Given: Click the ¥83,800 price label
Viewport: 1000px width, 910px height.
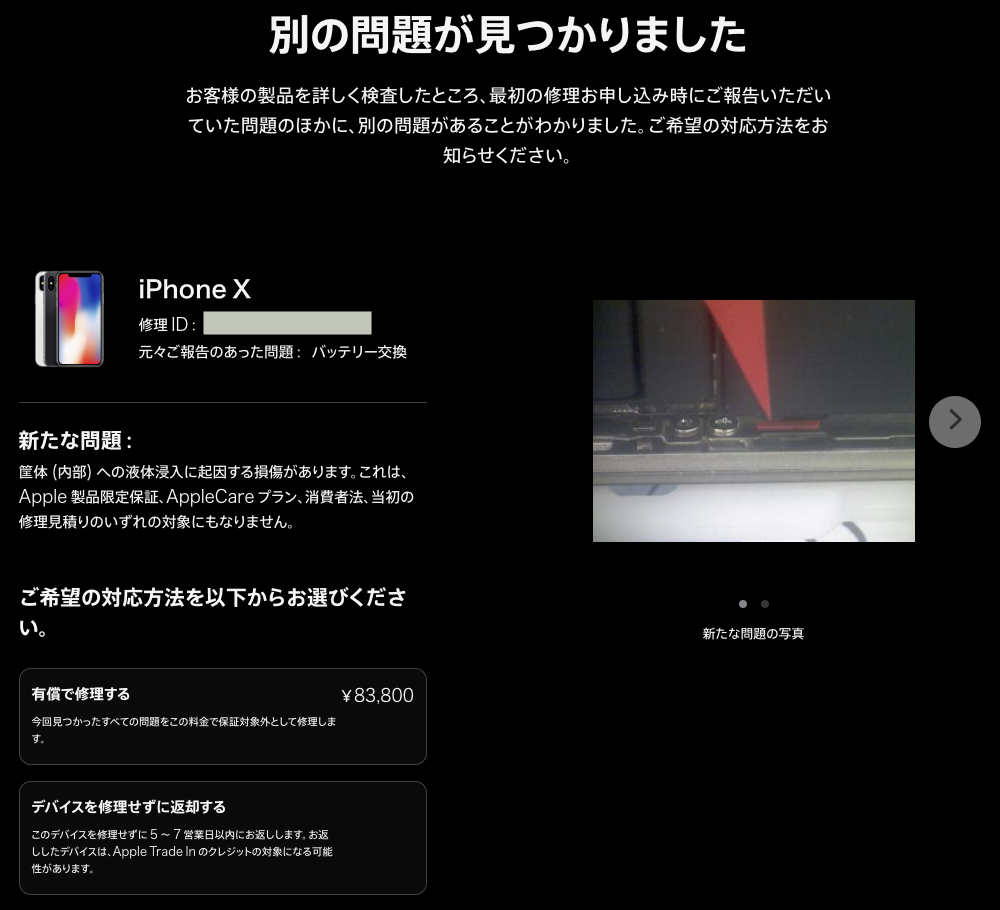Looking at the screenshot, I should pyautogui.click(x=377, y=694).
